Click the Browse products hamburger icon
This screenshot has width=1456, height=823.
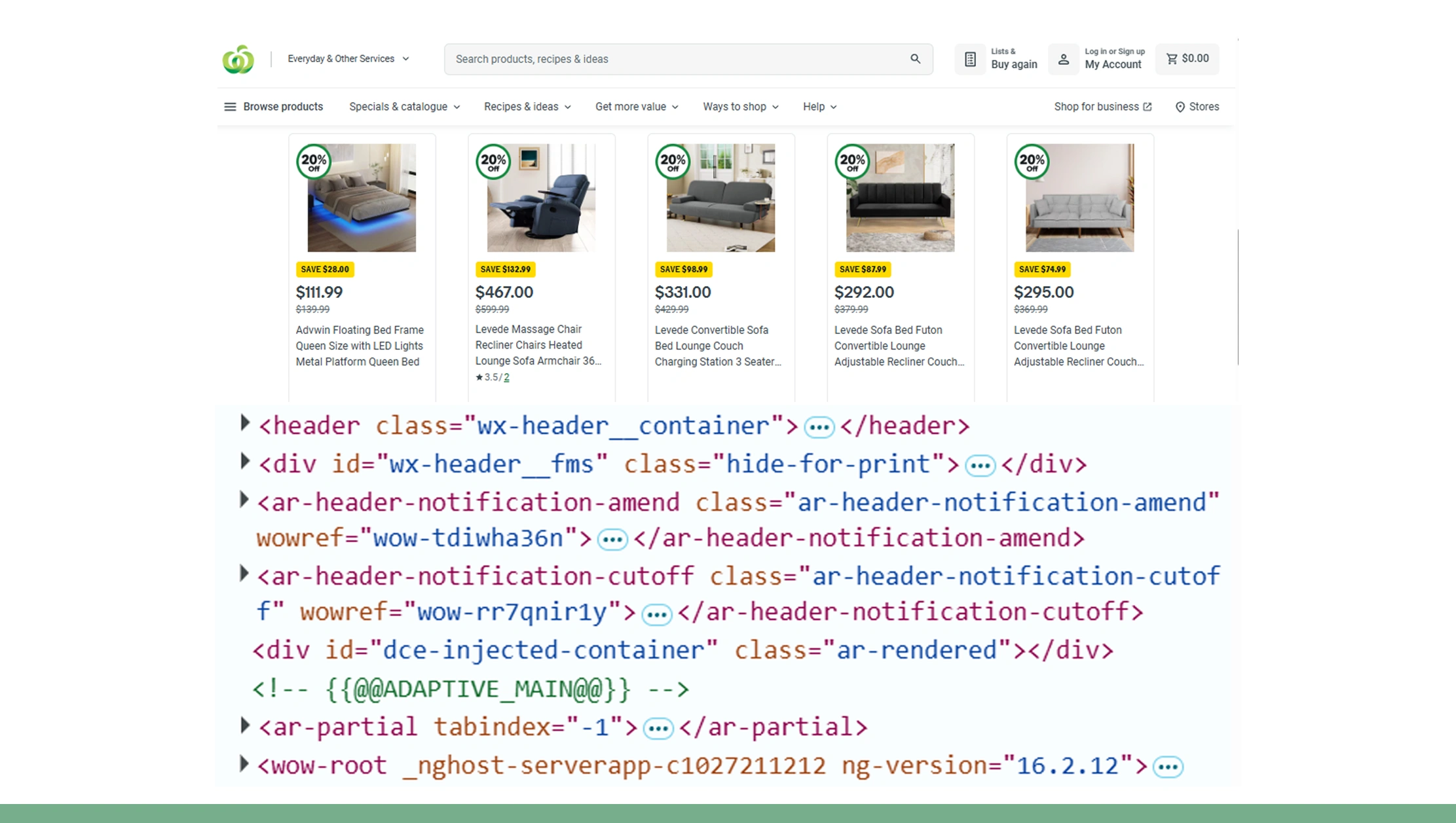click(230, 107)
